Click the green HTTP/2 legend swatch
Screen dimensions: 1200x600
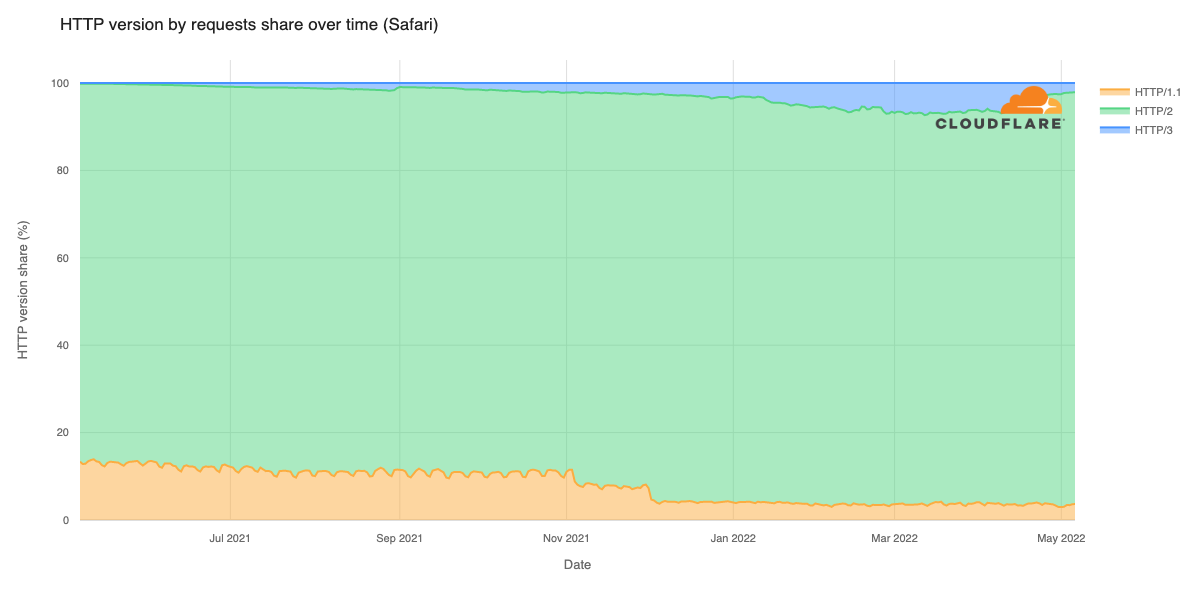tap(1114, 111)
